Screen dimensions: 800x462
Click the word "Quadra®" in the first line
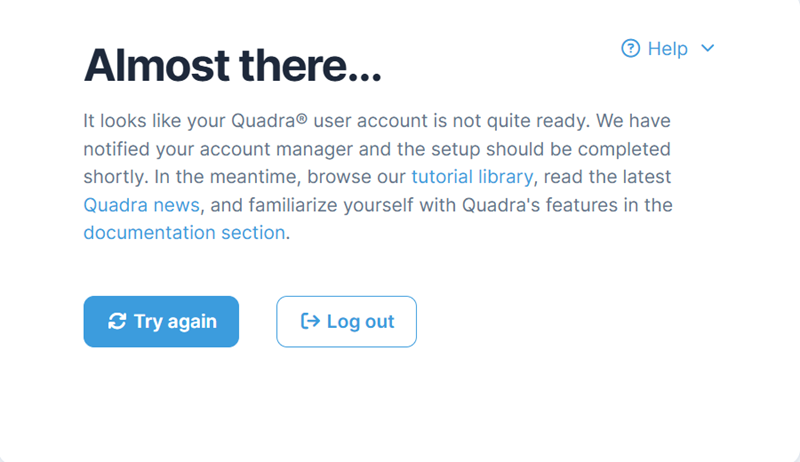[x=269, y=121]
